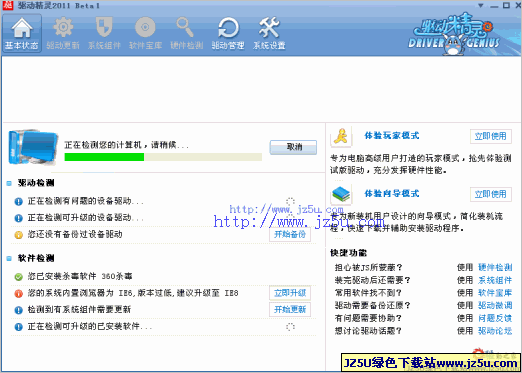Click 开始更新 system components button
This screenshot has height=373, width=522.
290,309
